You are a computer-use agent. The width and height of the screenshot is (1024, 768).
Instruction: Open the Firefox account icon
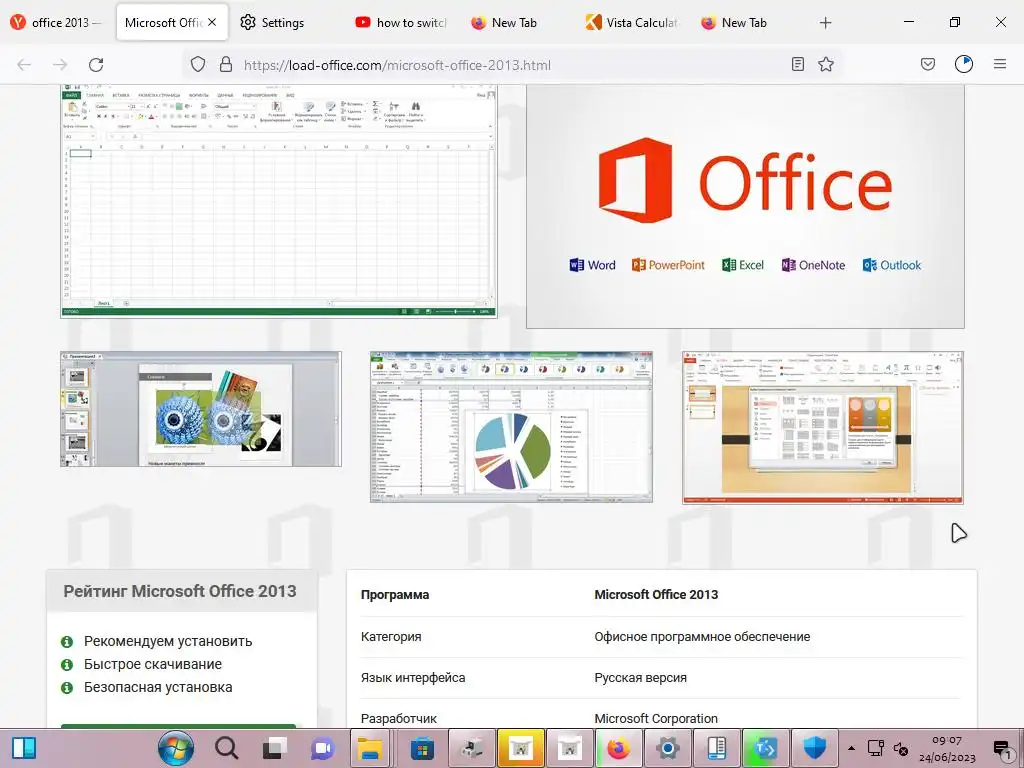[x=964, y=64]
